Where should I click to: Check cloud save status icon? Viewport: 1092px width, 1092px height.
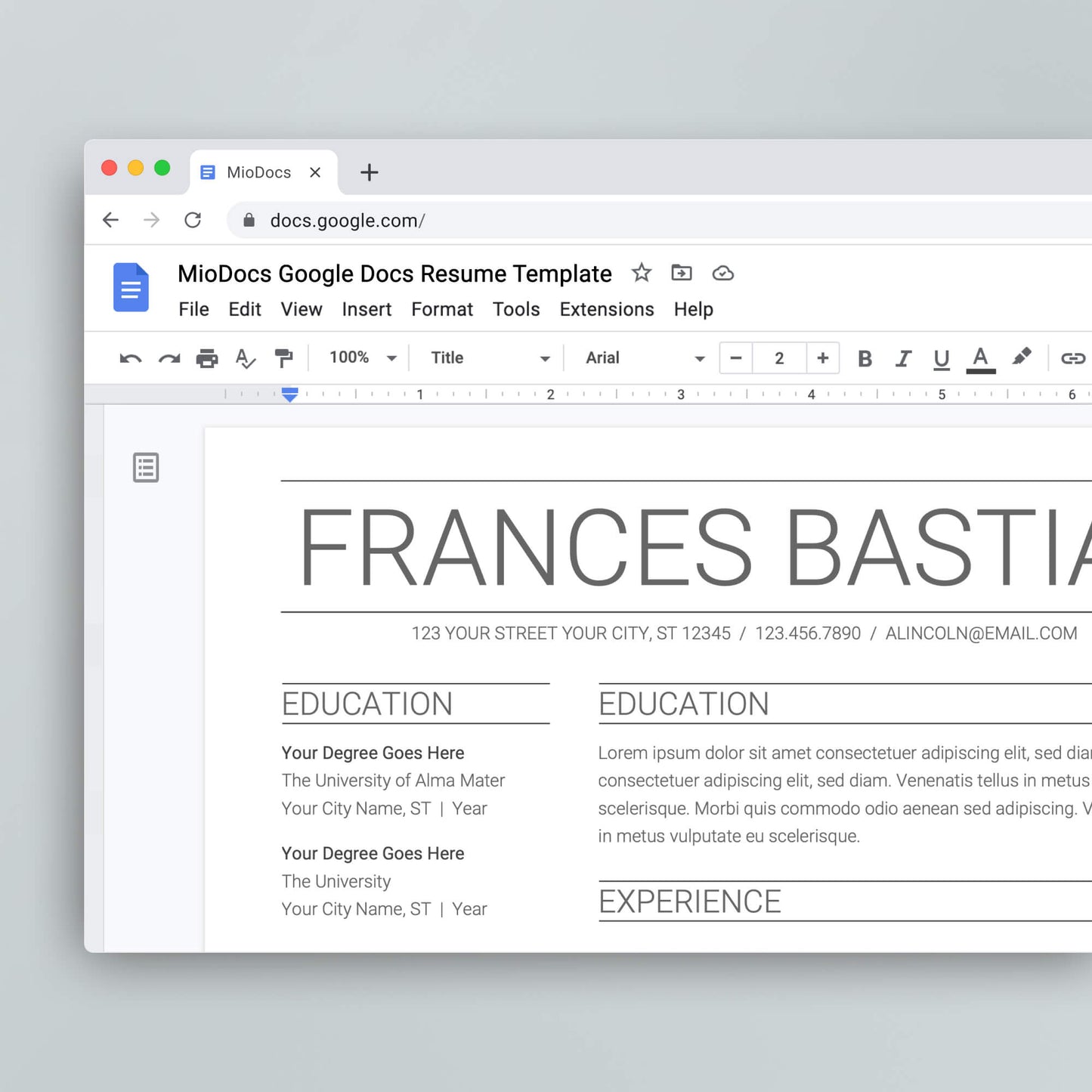point(723,273)
